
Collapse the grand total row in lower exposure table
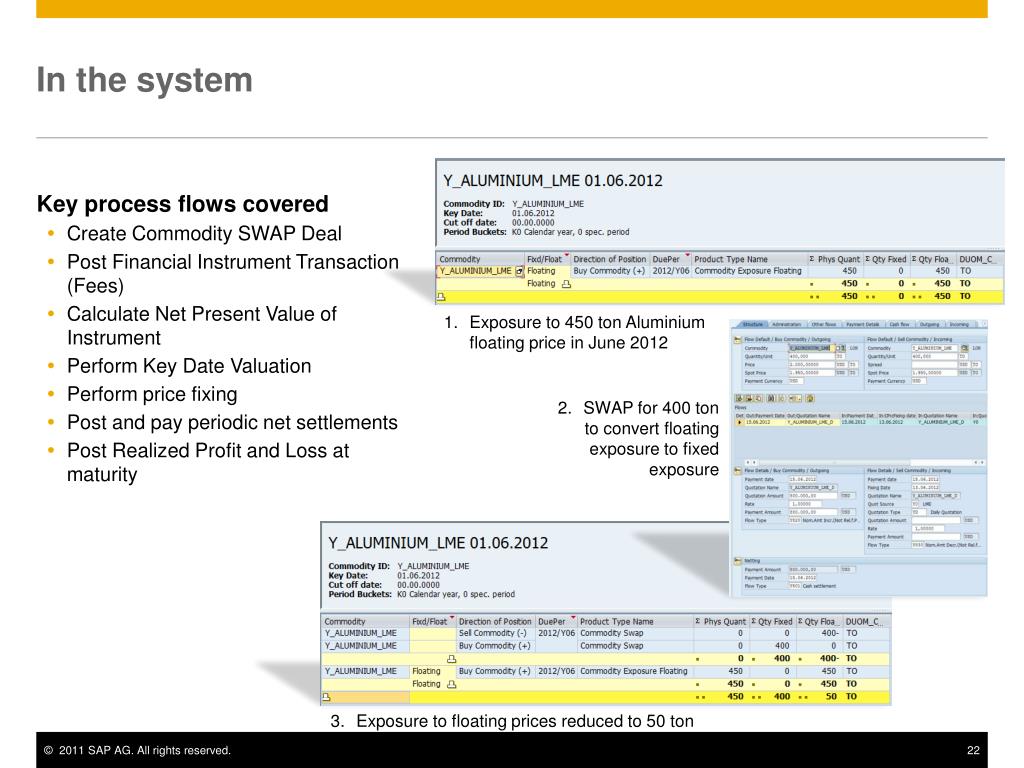click(327, 697)
